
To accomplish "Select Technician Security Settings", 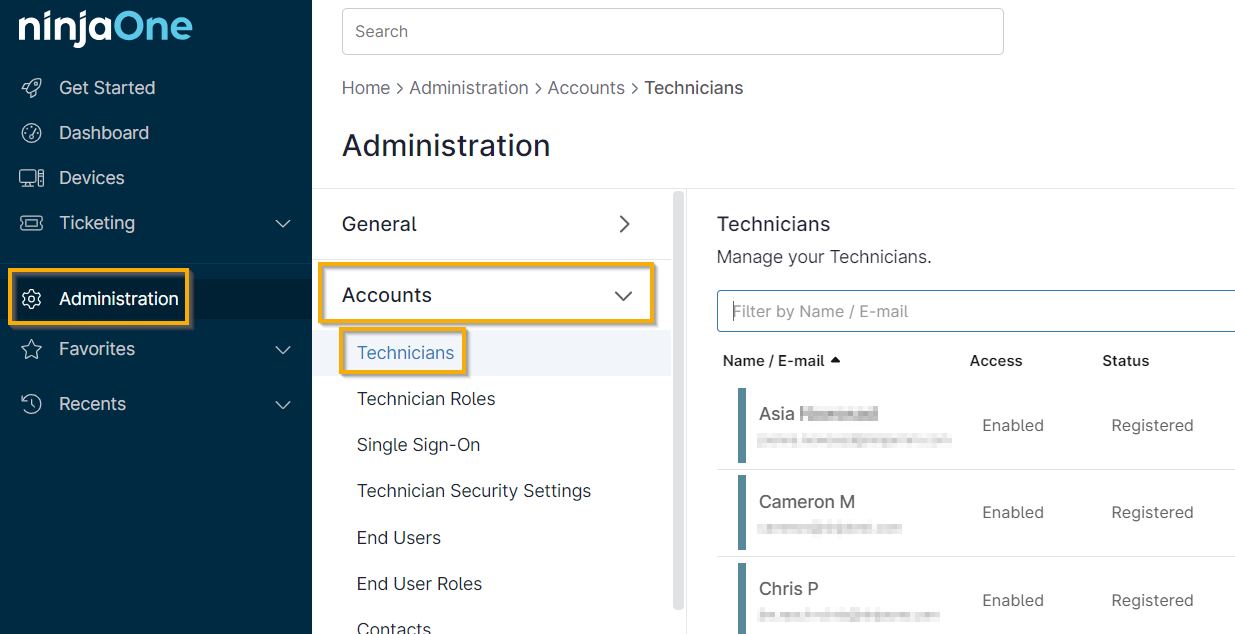I will point(474,491).
